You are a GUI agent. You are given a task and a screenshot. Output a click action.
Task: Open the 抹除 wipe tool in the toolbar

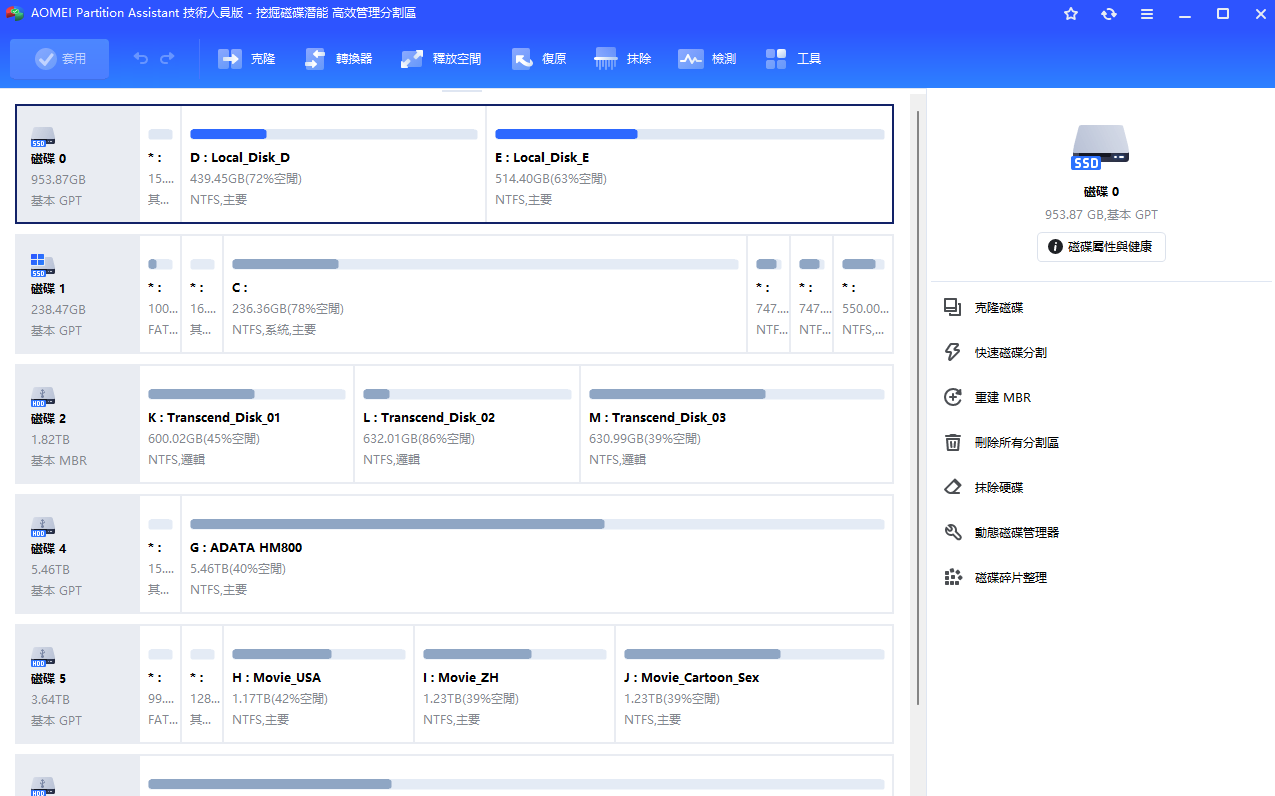[623, 59]
